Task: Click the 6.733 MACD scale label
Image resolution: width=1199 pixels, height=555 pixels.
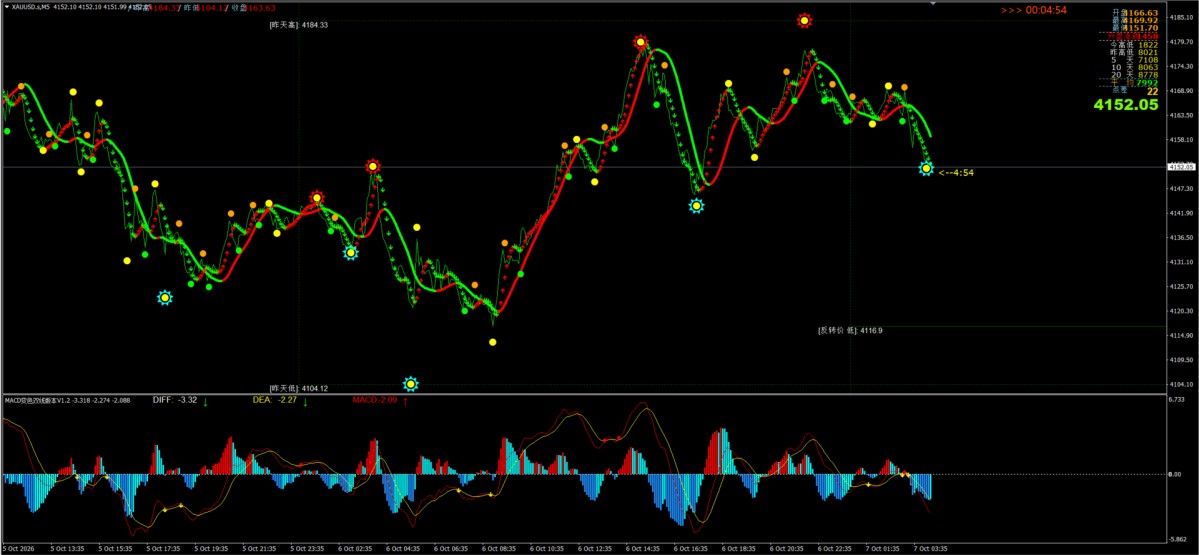Action: [1178, 400]
